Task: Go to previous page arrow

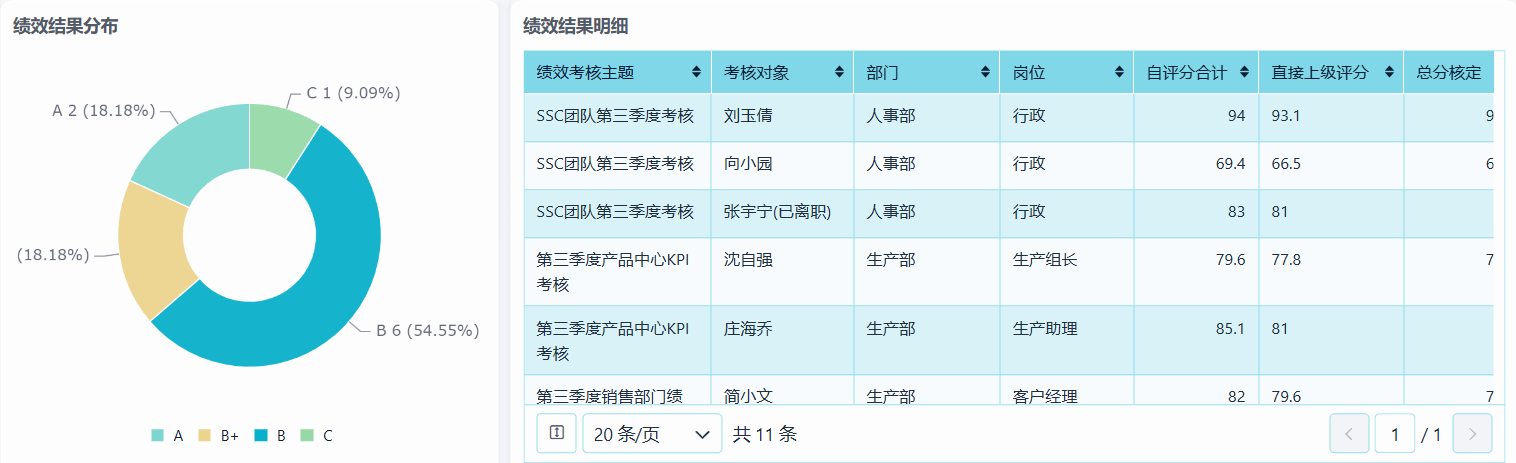Action: 1349,434
